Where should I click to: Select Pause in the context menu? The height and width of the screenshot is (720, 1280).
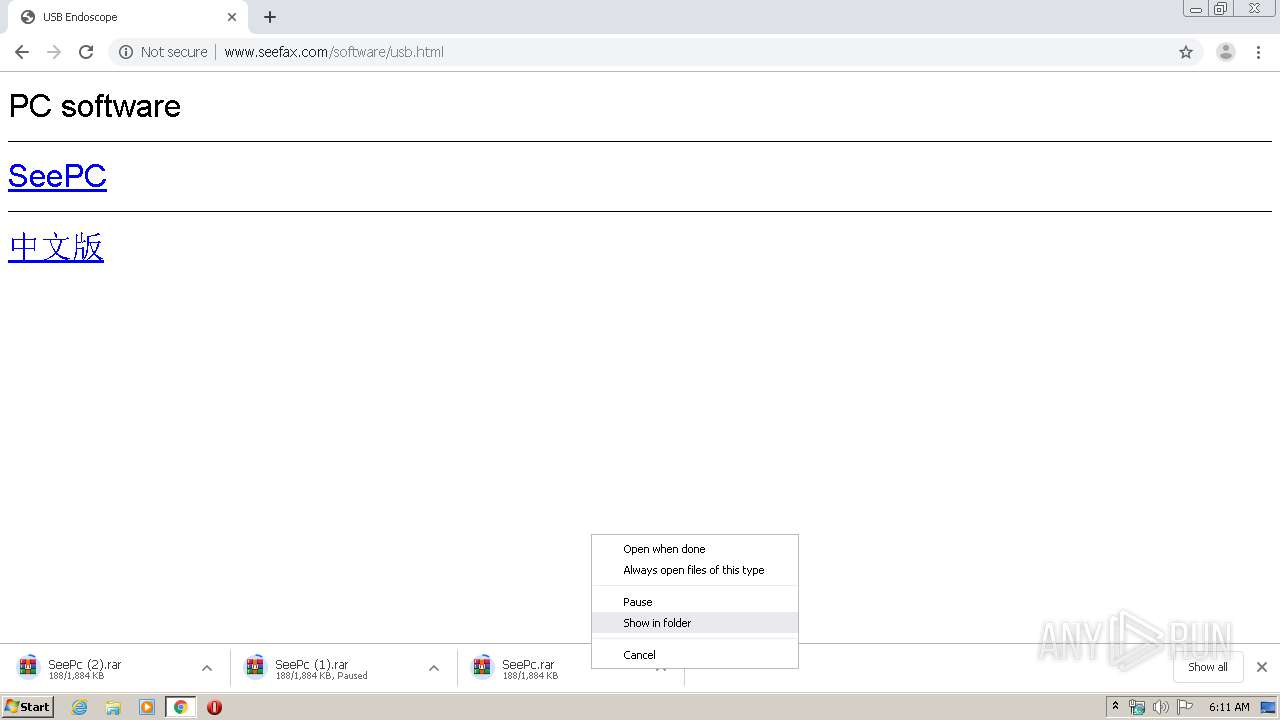point(695,602)
